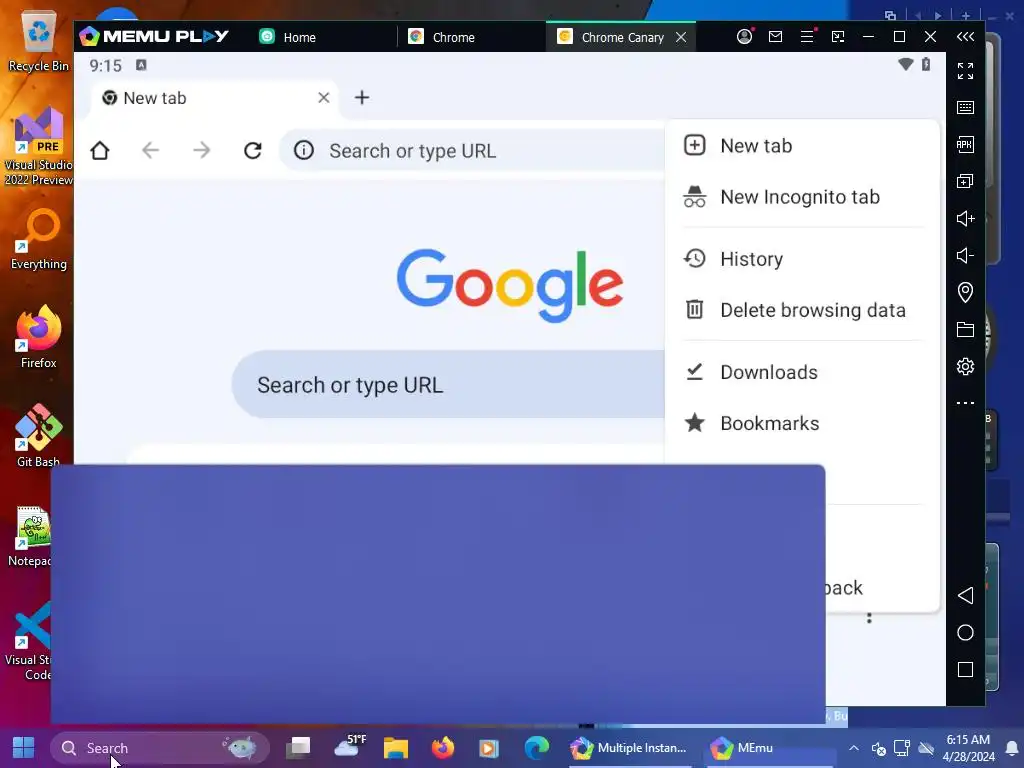This screenshot has width=1024, height=768.
Task: Open the MEmu account profile icon
Action: (x=744, y=37)
